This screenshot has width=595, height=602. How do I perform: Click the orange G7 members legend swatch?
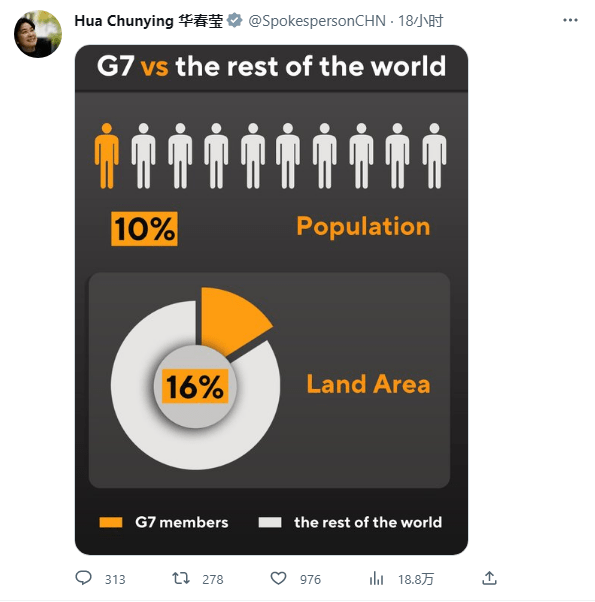point(111,523)
